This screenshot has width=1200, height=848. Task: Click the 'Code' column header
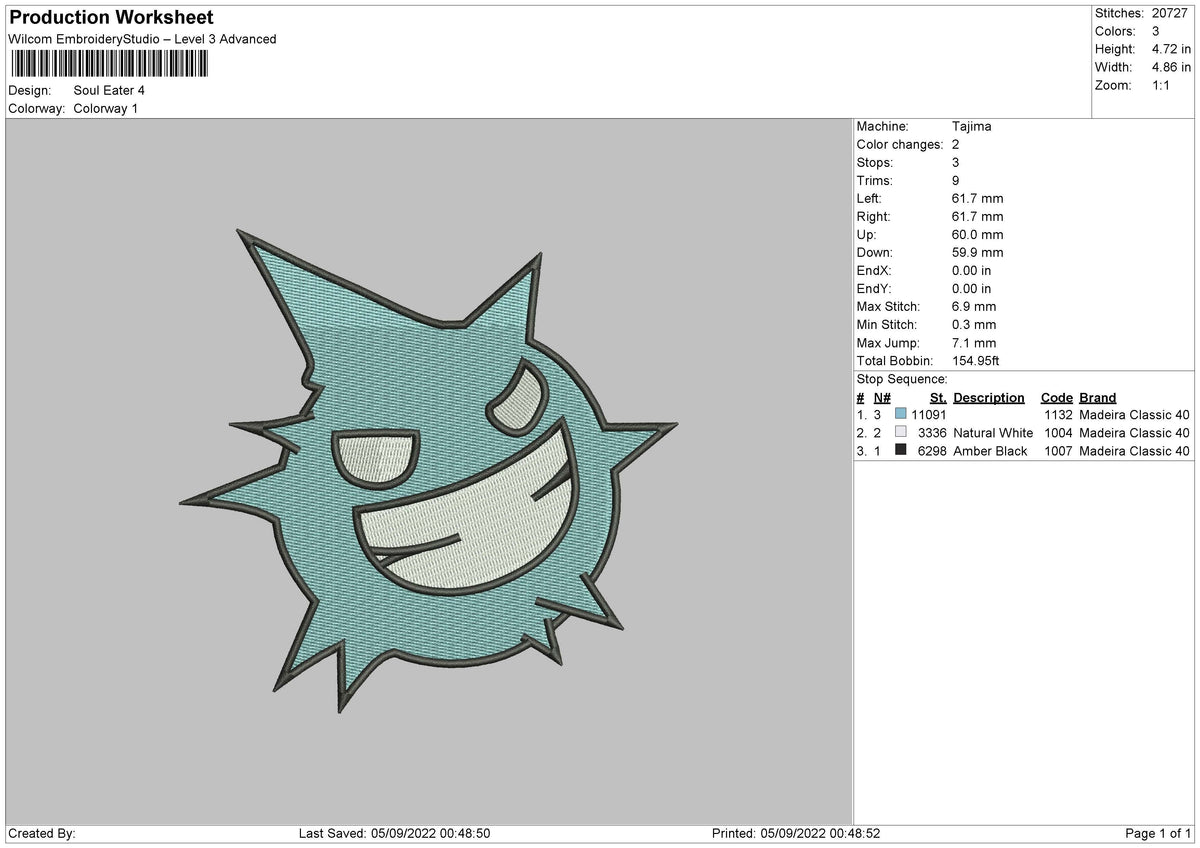tap(1056, 397)
